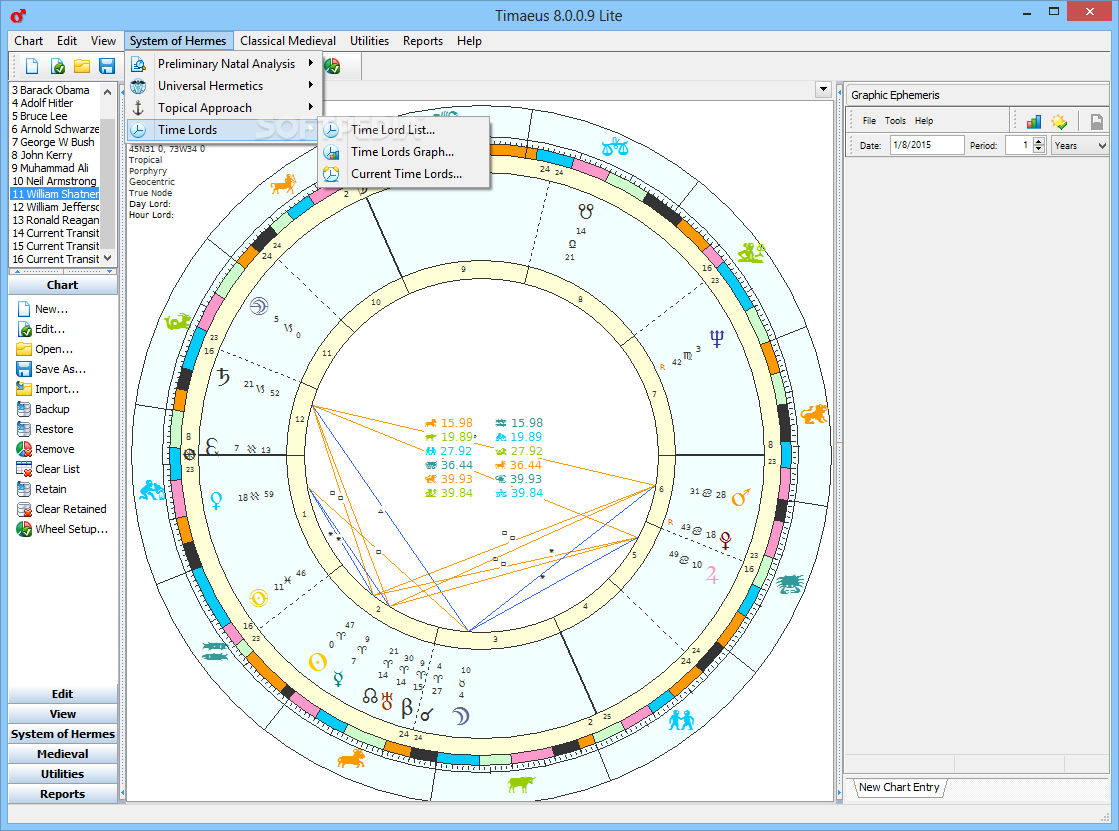Click the New chart toolbar icon
The image size is (1119, 831).
[x=32, y=66]
